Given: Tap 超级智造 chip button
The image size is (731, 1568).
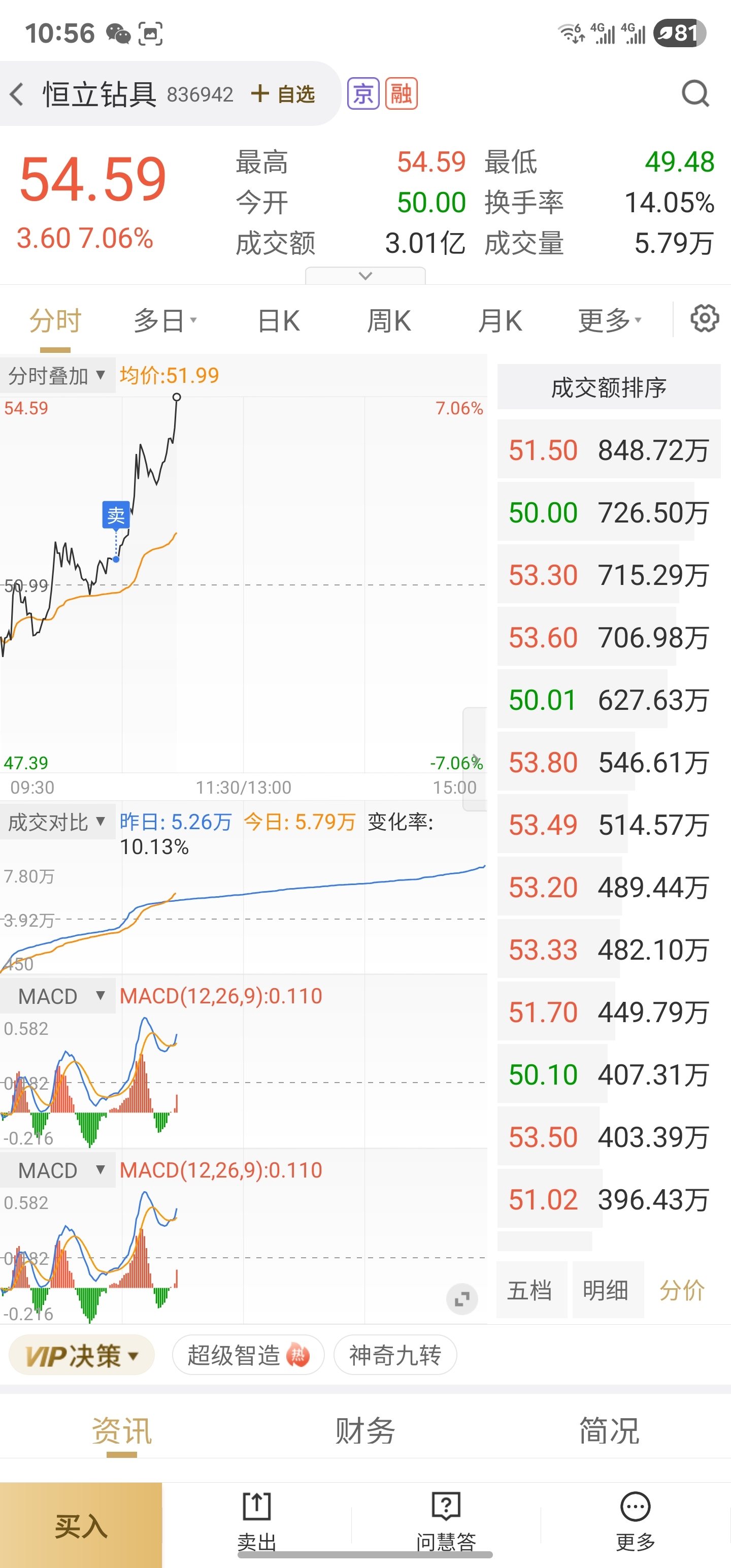Looking at the screenshot, I should (x=248, y=1355).
